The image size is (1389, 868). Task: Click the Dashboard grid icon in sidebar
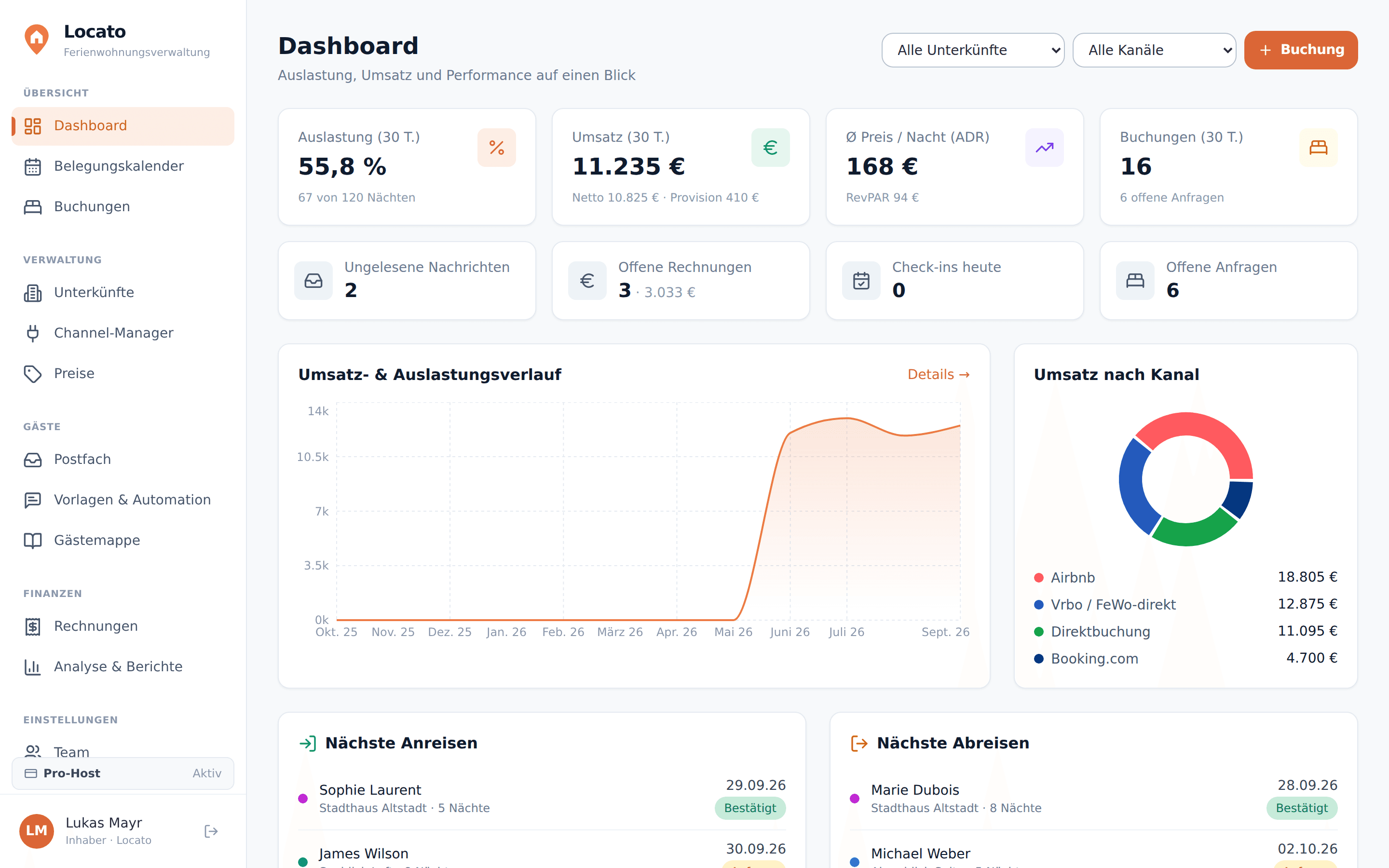coord(33,126)
